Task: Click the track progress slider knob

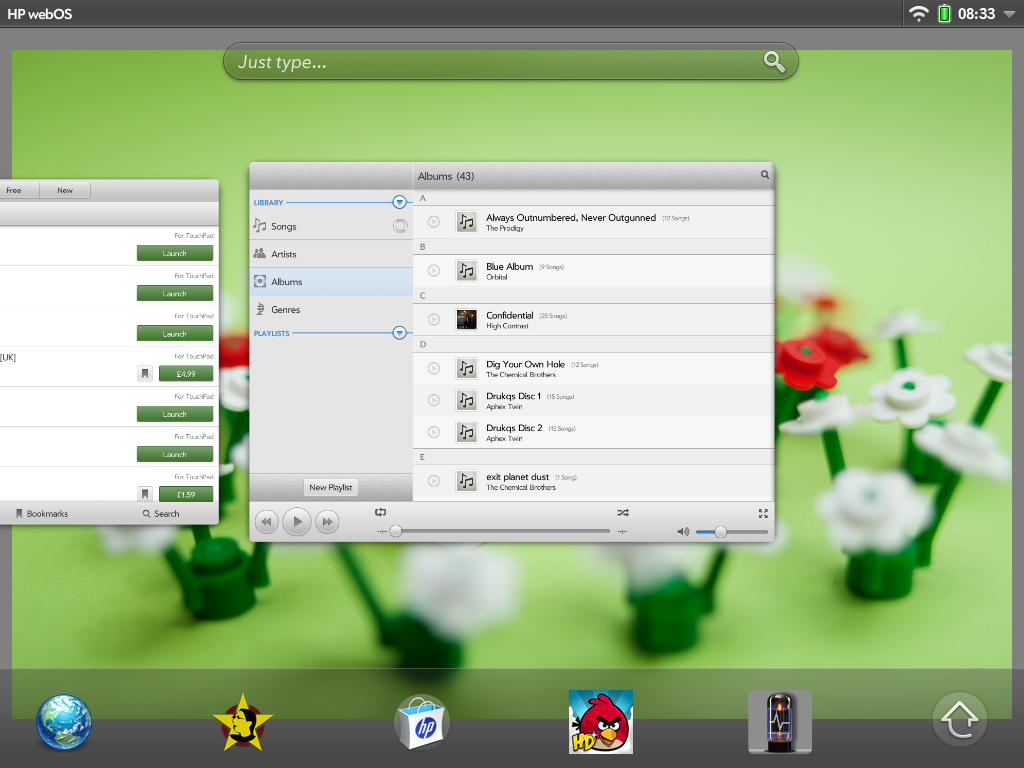Action: point(396,532)
